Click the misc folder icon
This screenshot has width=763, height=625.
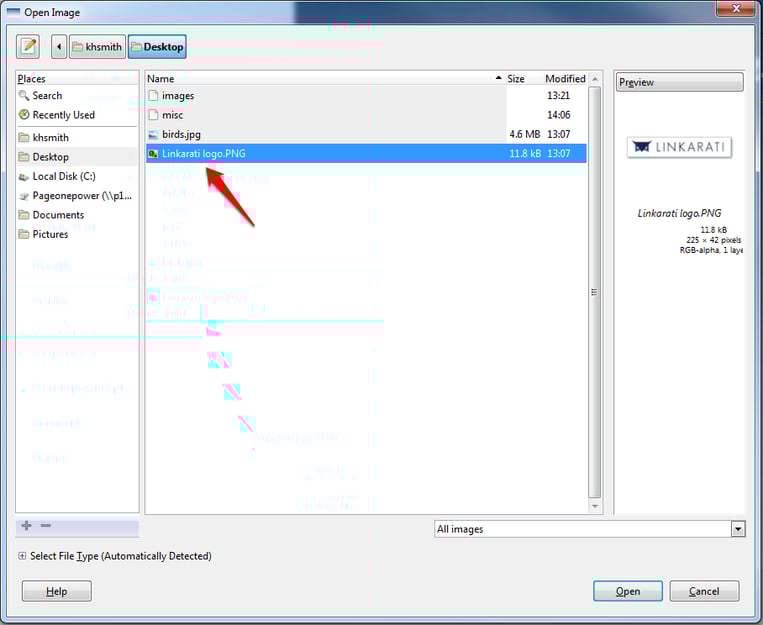coord(153,115)
